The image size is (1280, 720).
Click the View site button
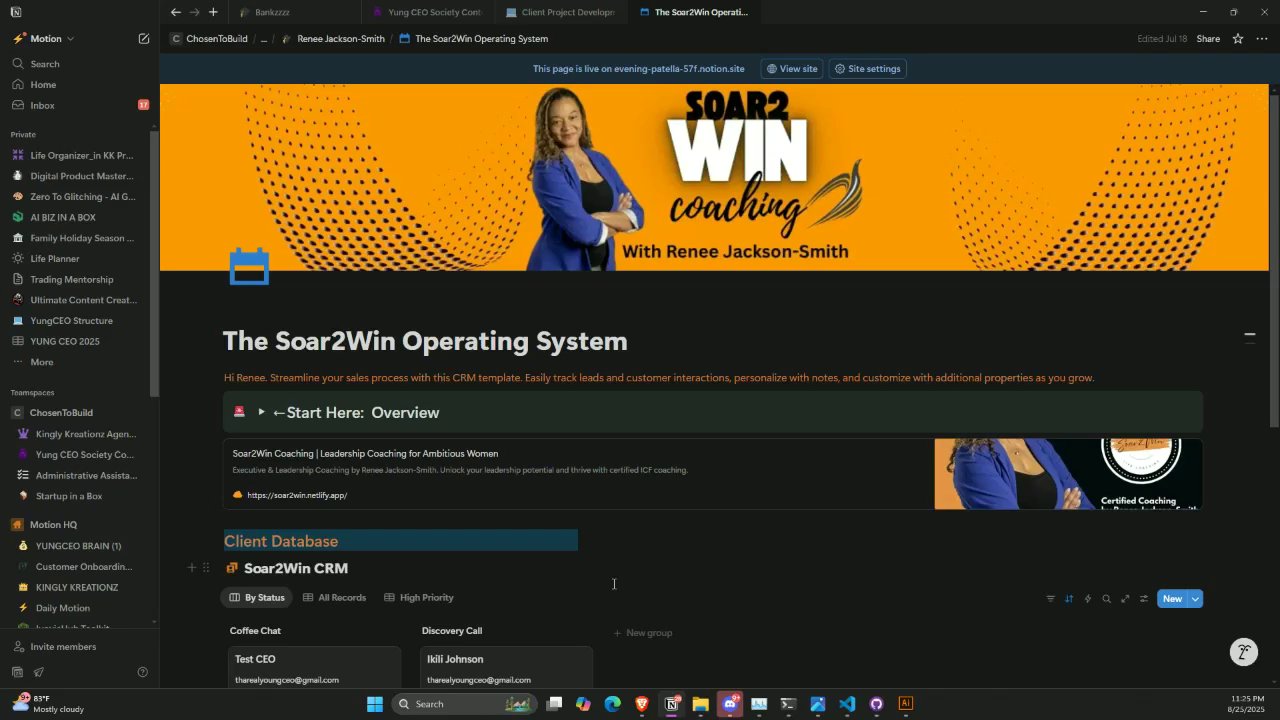point(791,69)
